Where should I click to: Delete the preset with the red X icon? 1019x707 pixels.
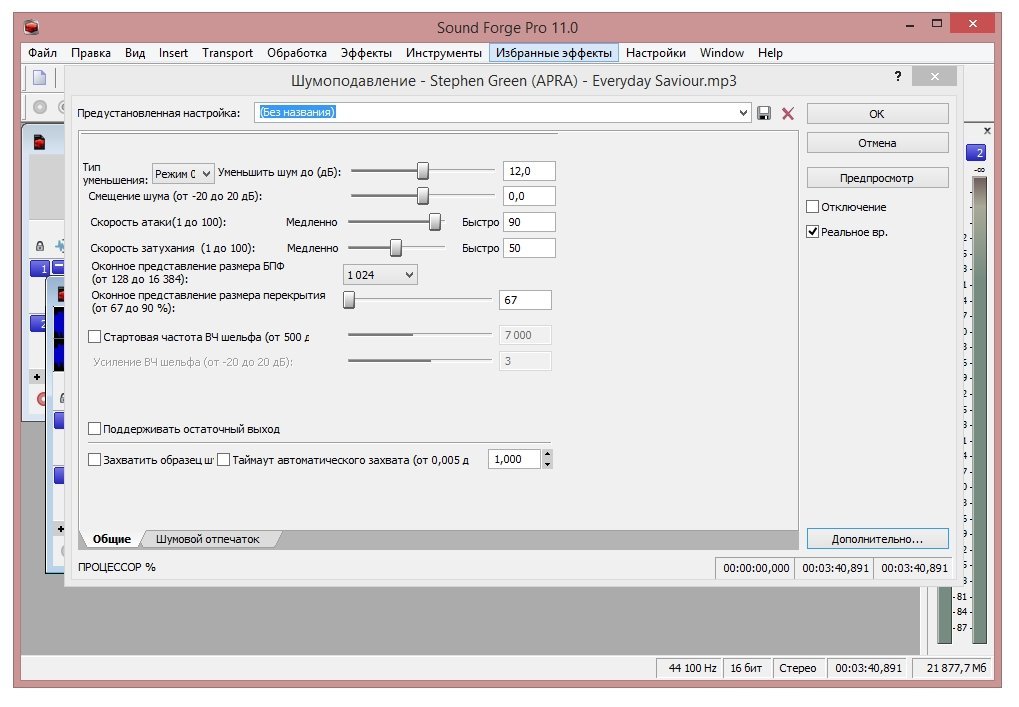click(x=788, y=114)
